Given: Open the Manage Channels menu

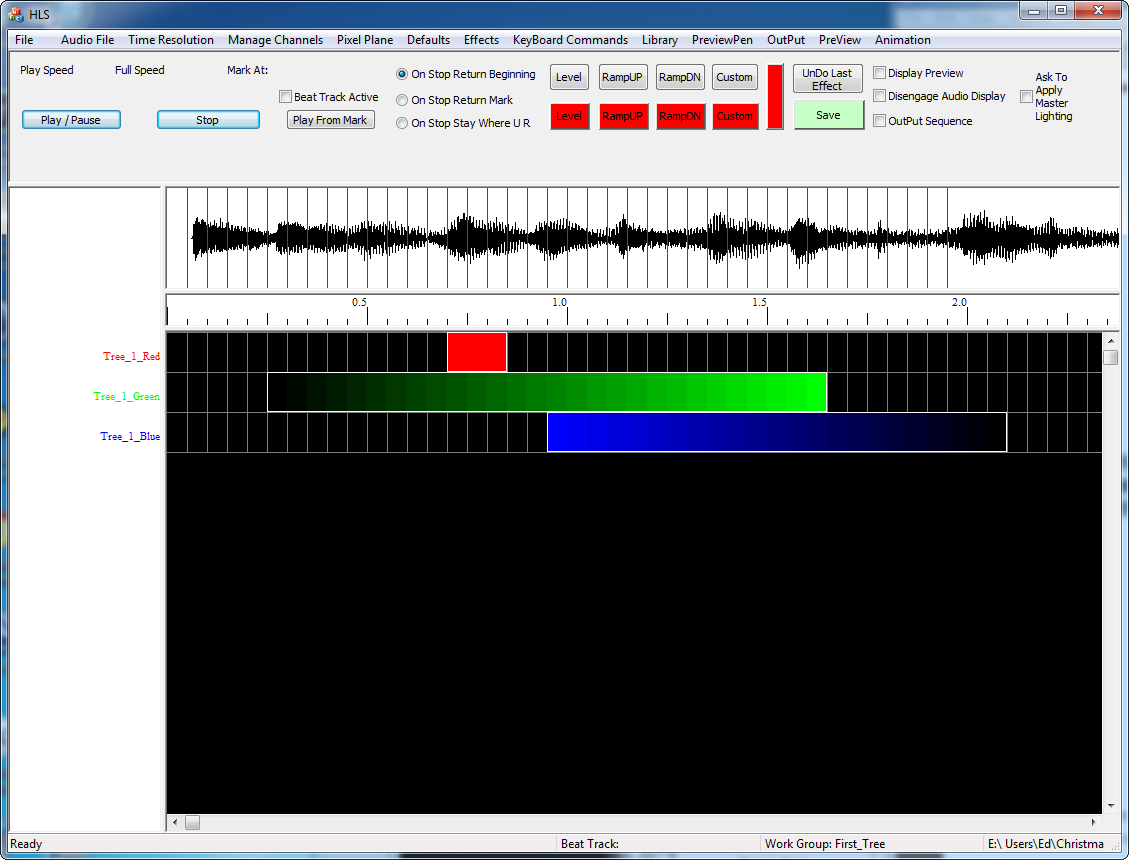Looking at the screenshot, I should (275, 40).
